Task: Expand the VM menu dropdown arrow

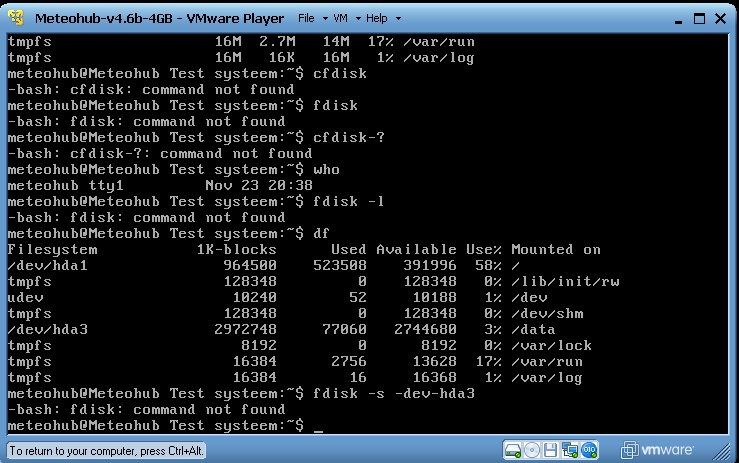Action: tap(358, 19)
